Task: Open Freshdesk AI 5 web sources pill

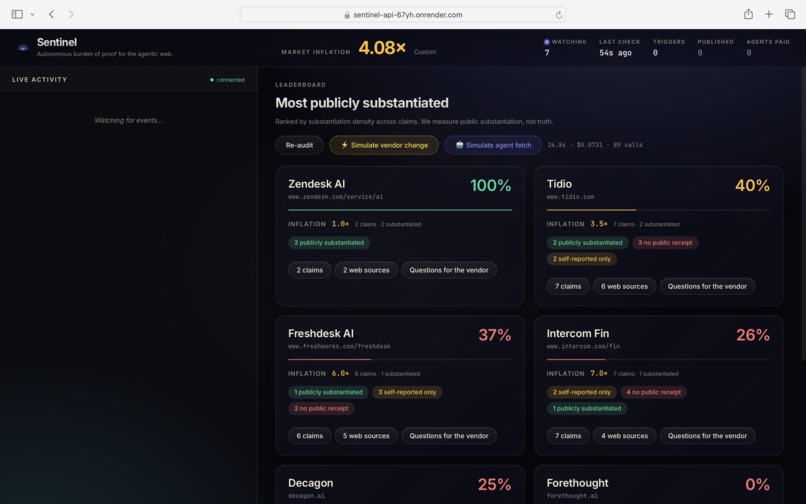Action: 366,436
